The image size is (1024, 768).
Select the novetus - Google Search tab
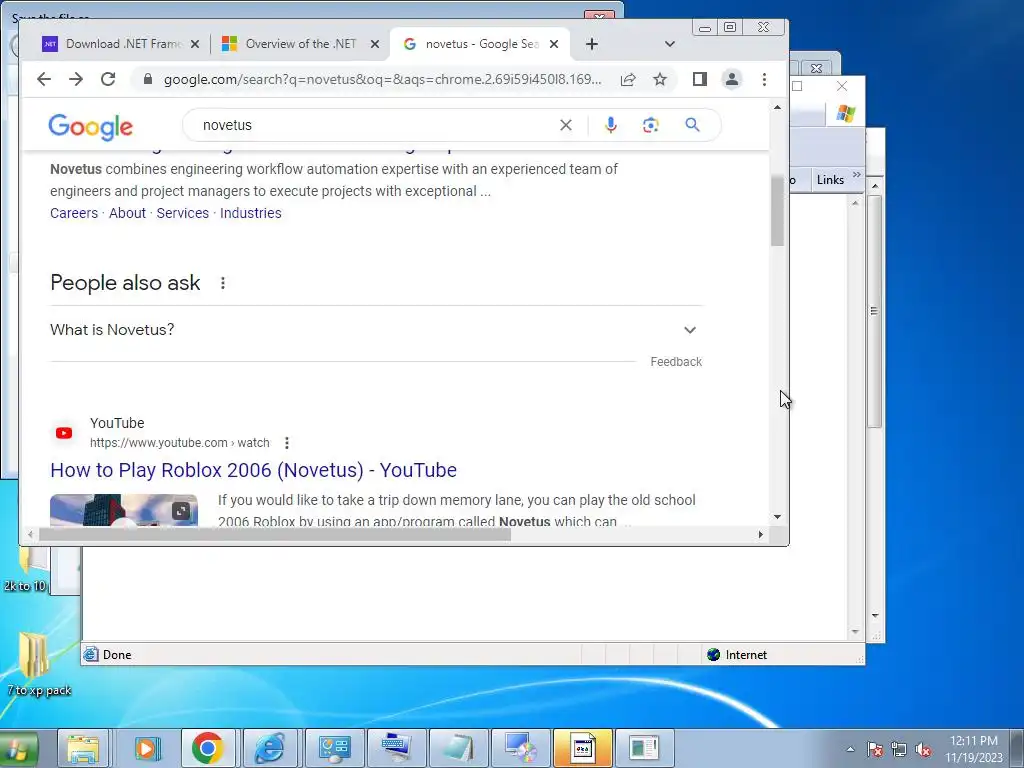click(x=480, y=44)
